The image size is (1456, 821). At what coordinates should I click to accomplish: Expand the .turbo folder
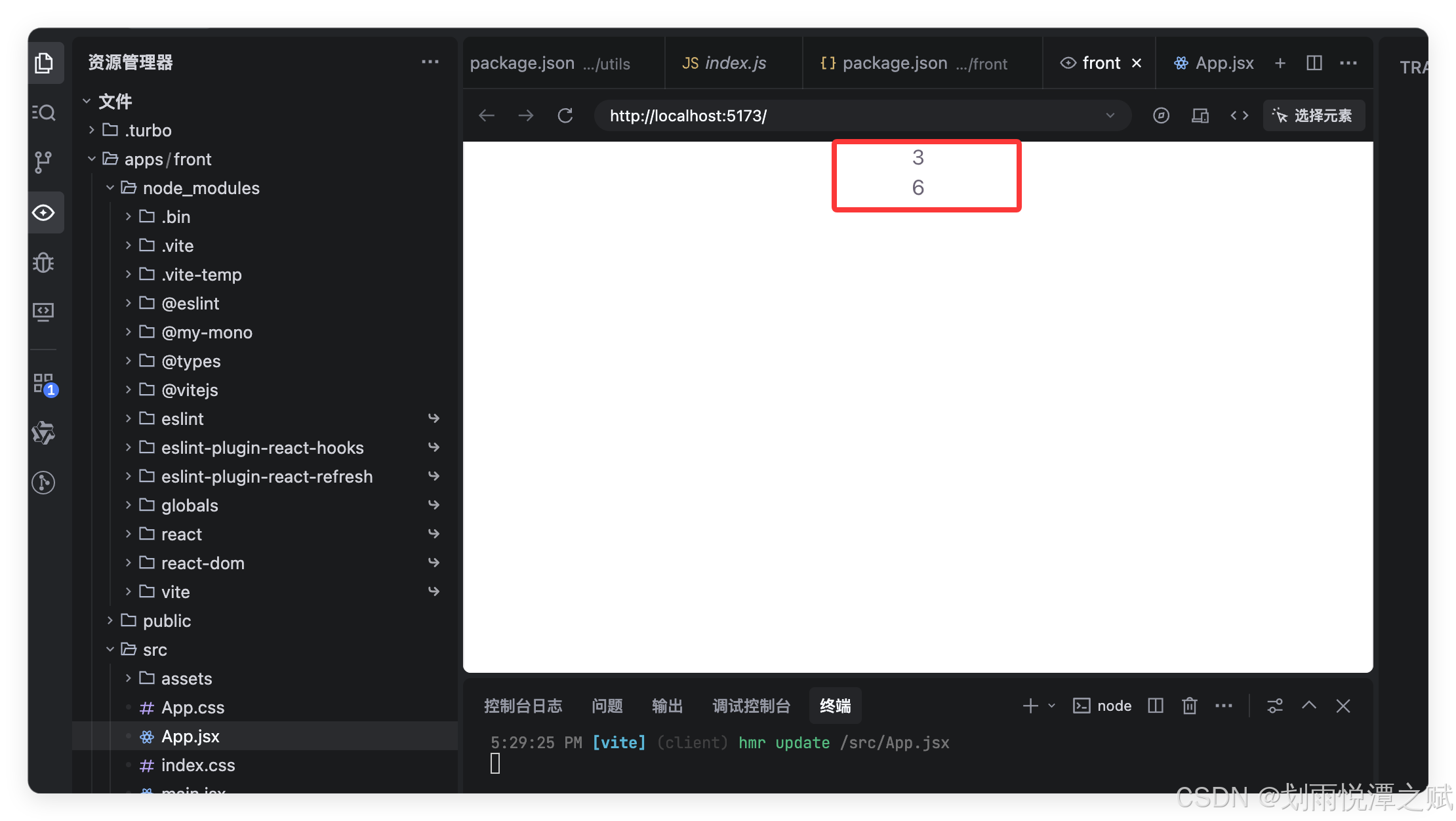click(x=148, y=130)
